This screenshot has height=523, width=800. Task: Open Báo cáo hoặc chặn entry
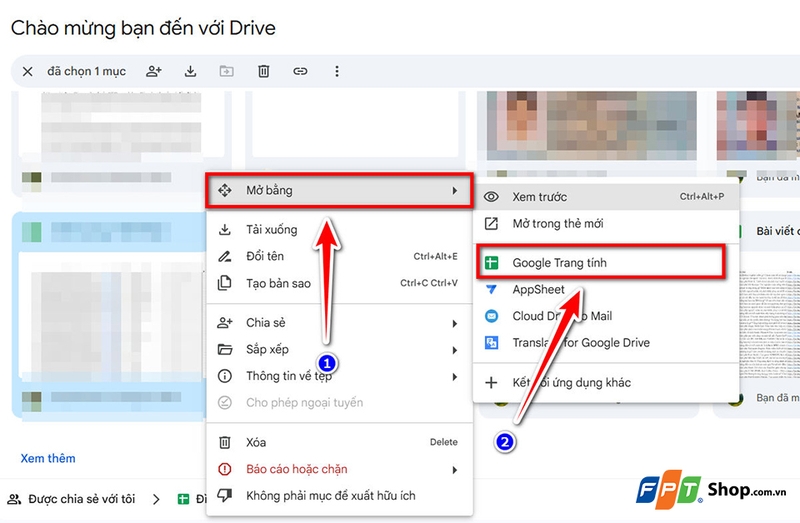click(339, 469)
